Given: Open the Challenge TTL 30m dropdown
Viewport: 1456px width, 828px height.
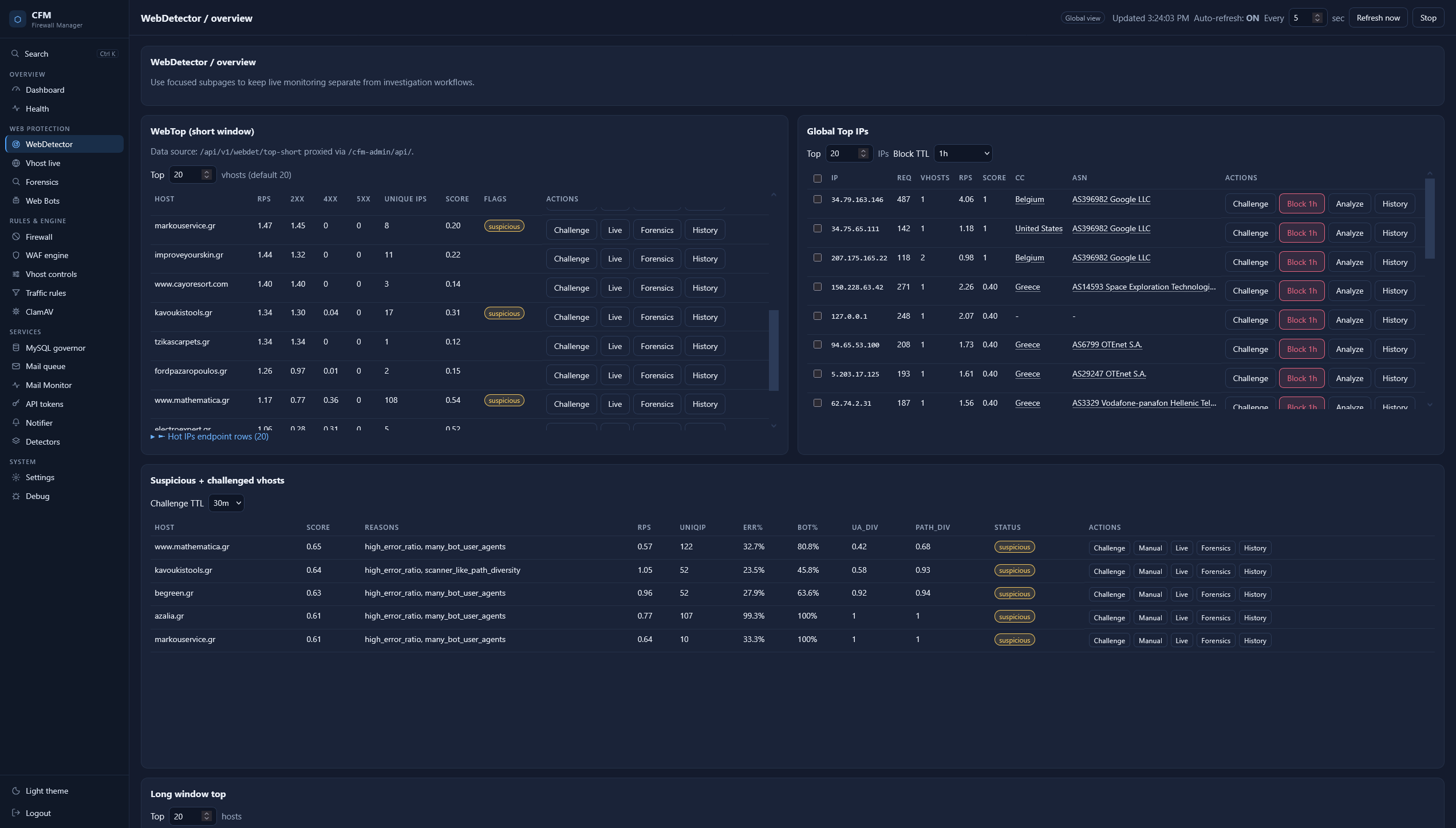Looking at the screenshot, I should pyautogui.click(x=226, y=503).
